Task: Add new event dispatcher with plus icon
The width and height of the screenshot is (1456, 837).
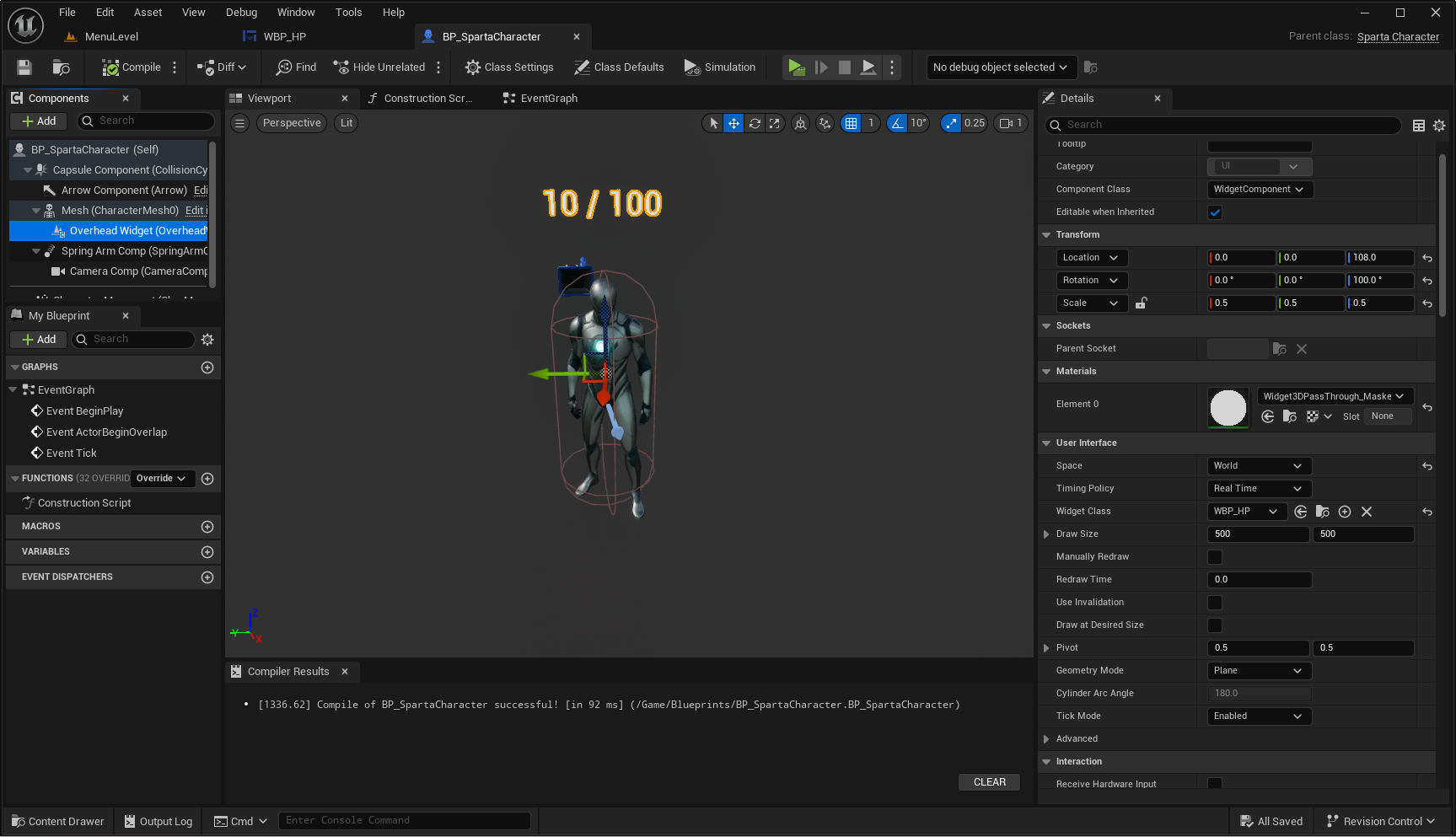Action: pyautogui.click(x=207, y=577)
